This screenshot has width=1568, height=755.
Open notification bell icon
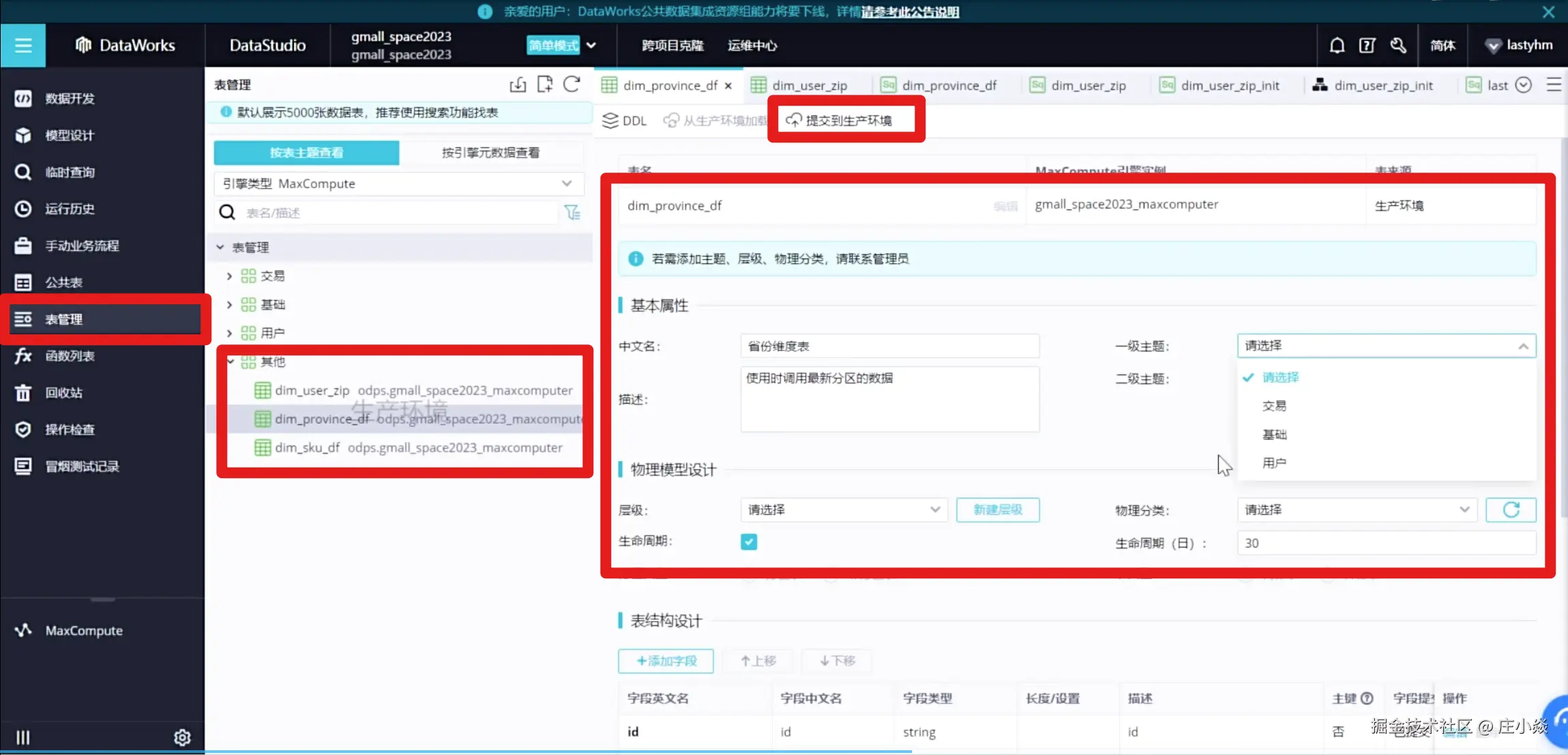(1337, 46)
